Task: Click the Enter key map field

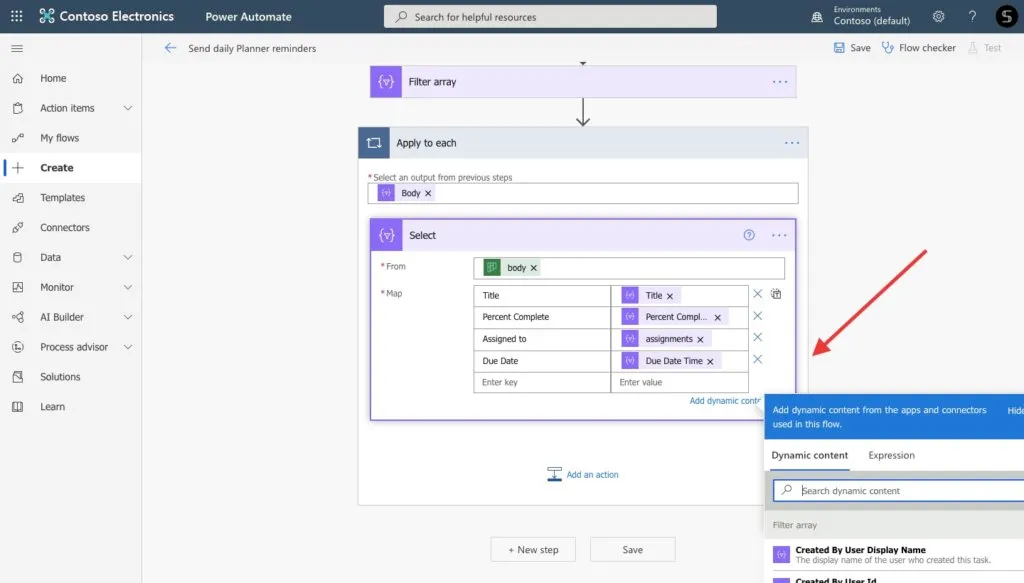Action: pyautogui.click(x=542, y=383)
